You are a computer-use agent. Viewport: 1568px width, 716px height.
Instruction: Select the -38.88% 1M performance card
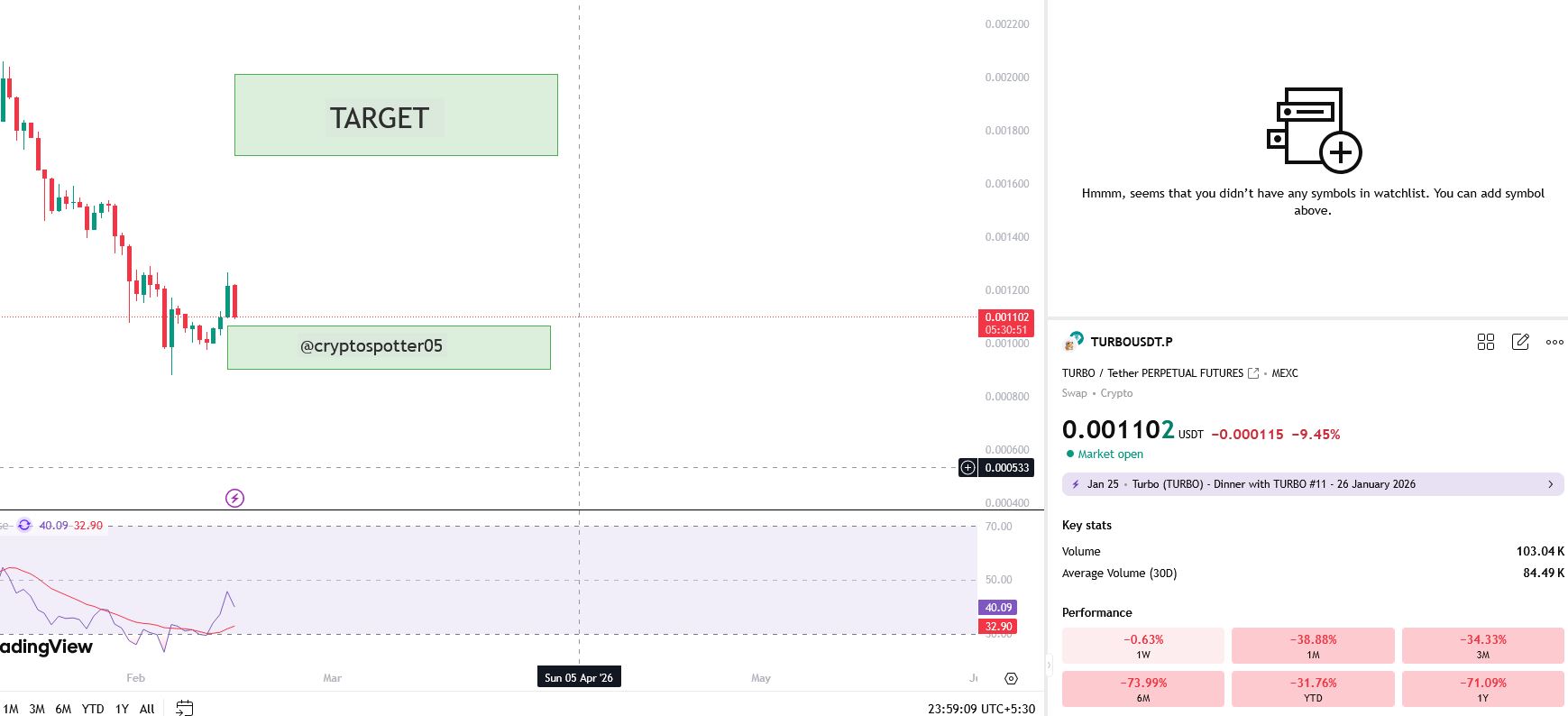(x=1313, y=646)
